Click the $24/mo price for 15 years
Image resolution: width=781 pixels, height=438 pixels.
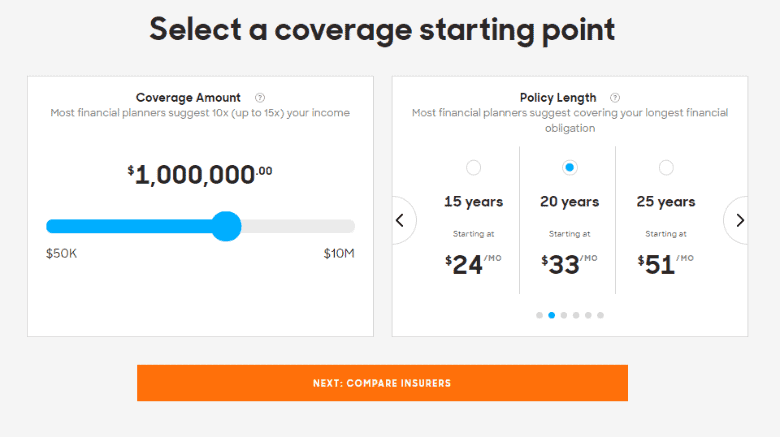[473, 265]
